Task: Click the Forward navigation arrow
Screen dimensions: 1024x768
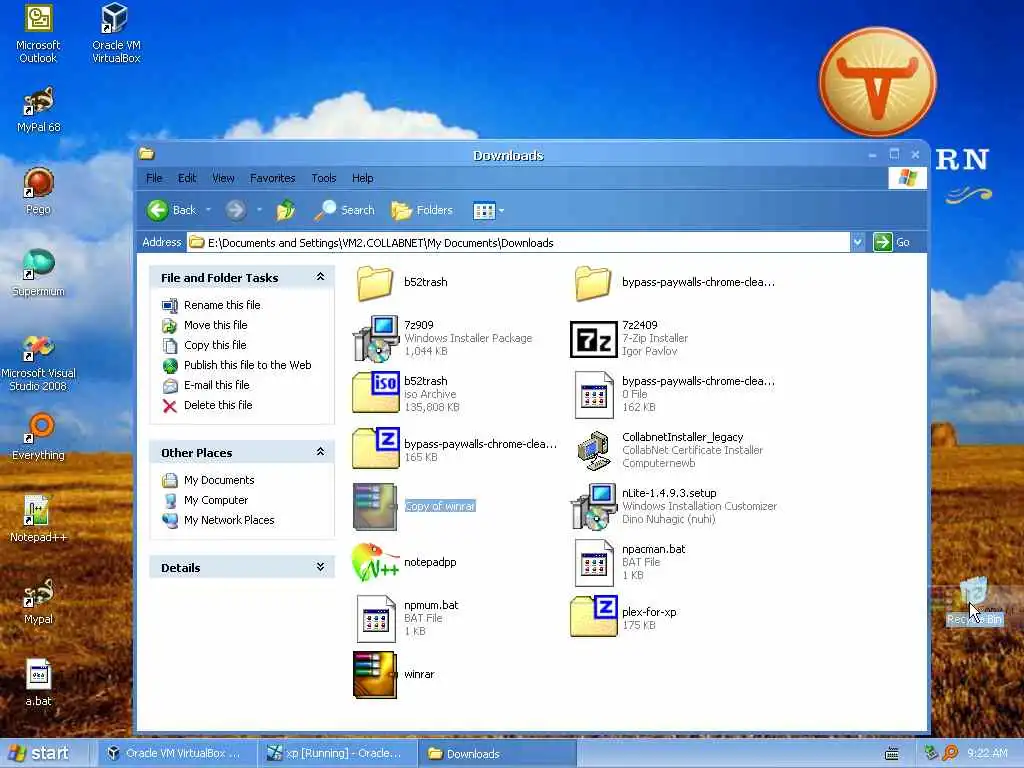Action: pos(236,210)
